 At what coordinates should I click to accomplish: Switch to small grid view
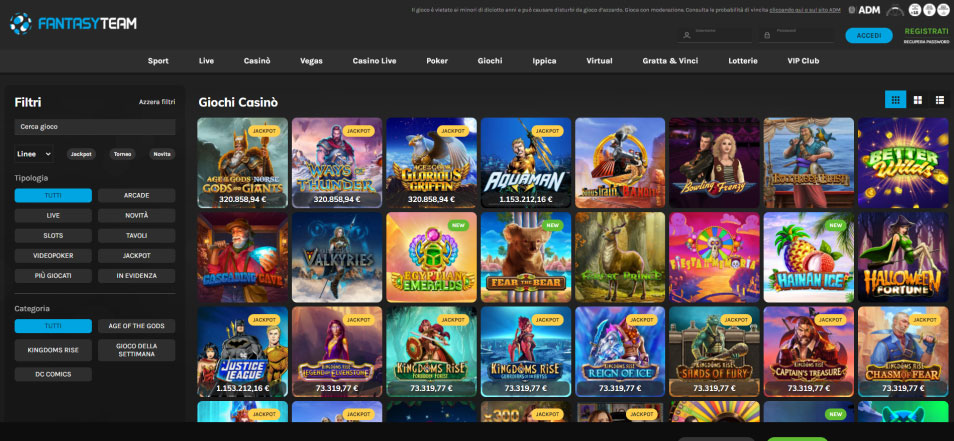tap(896, 100)
